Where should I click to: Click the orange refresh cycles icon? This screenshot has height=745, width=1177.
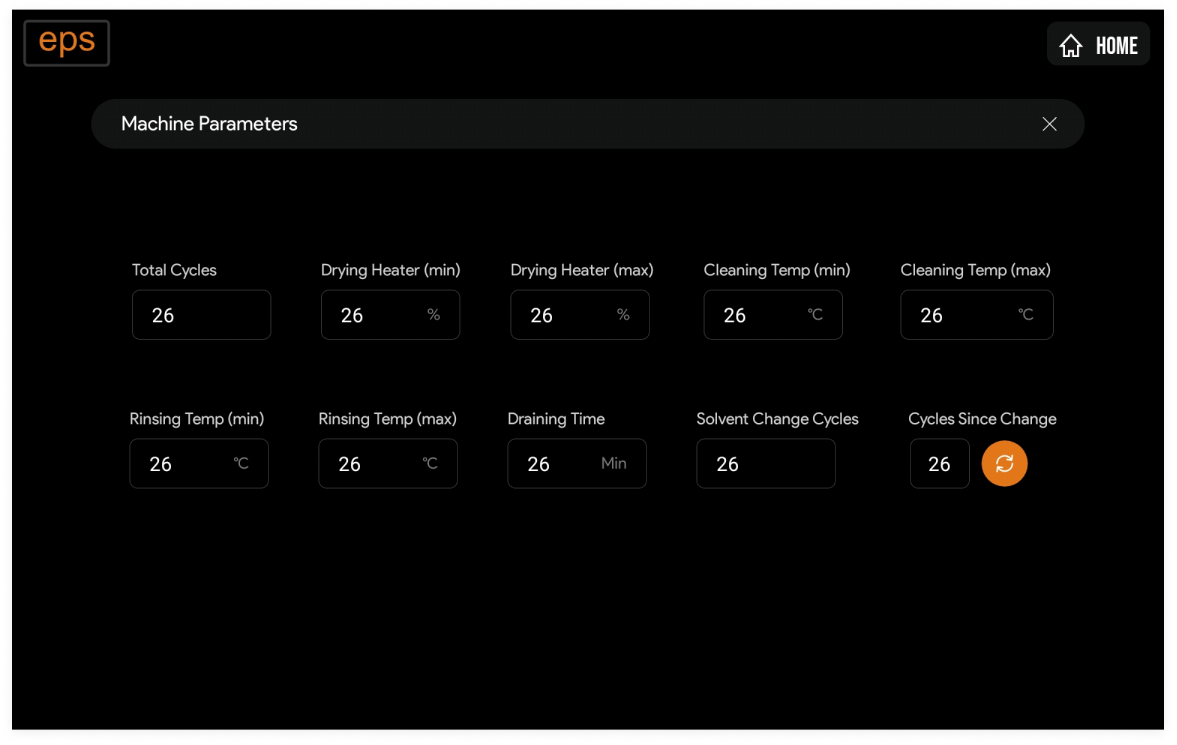[1004, 464]
